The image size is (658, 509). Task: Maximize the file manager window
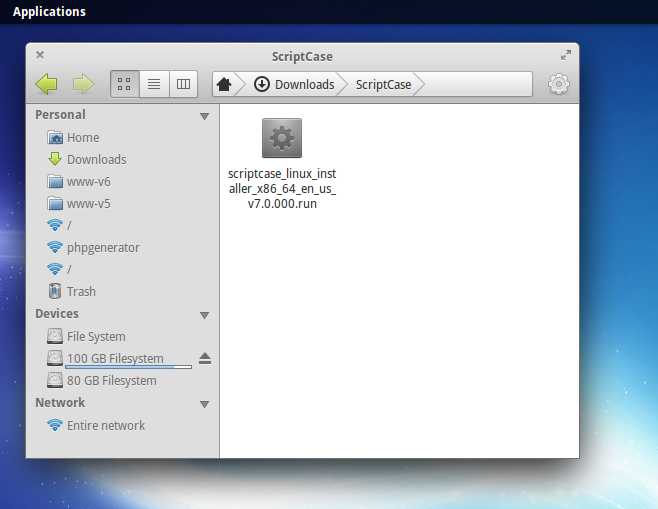(566, 55)
